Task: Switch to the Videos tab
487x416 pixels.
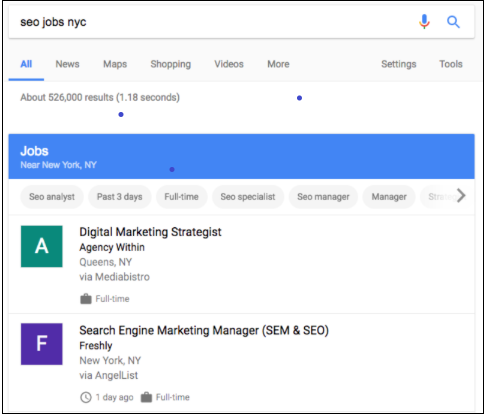Action: [229, 64]
